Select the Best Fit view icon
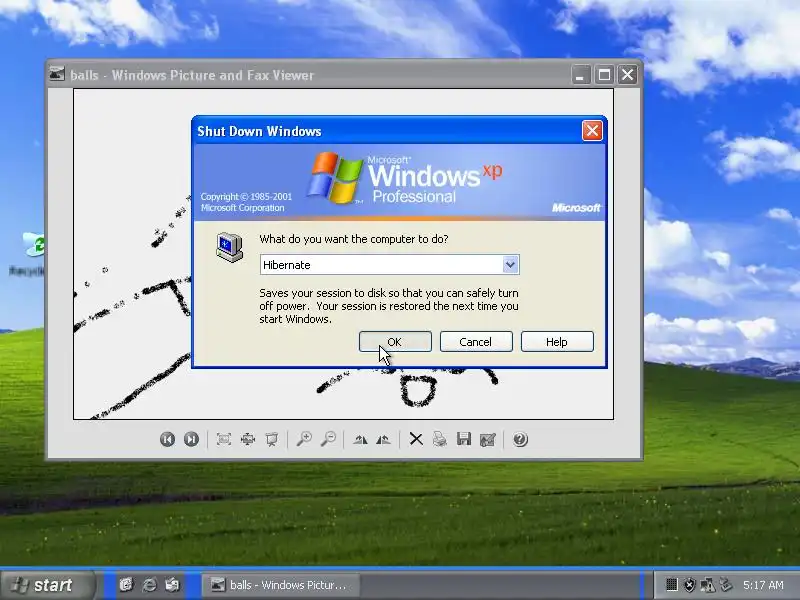Screen dimensions: 800x600 (223, 439)
